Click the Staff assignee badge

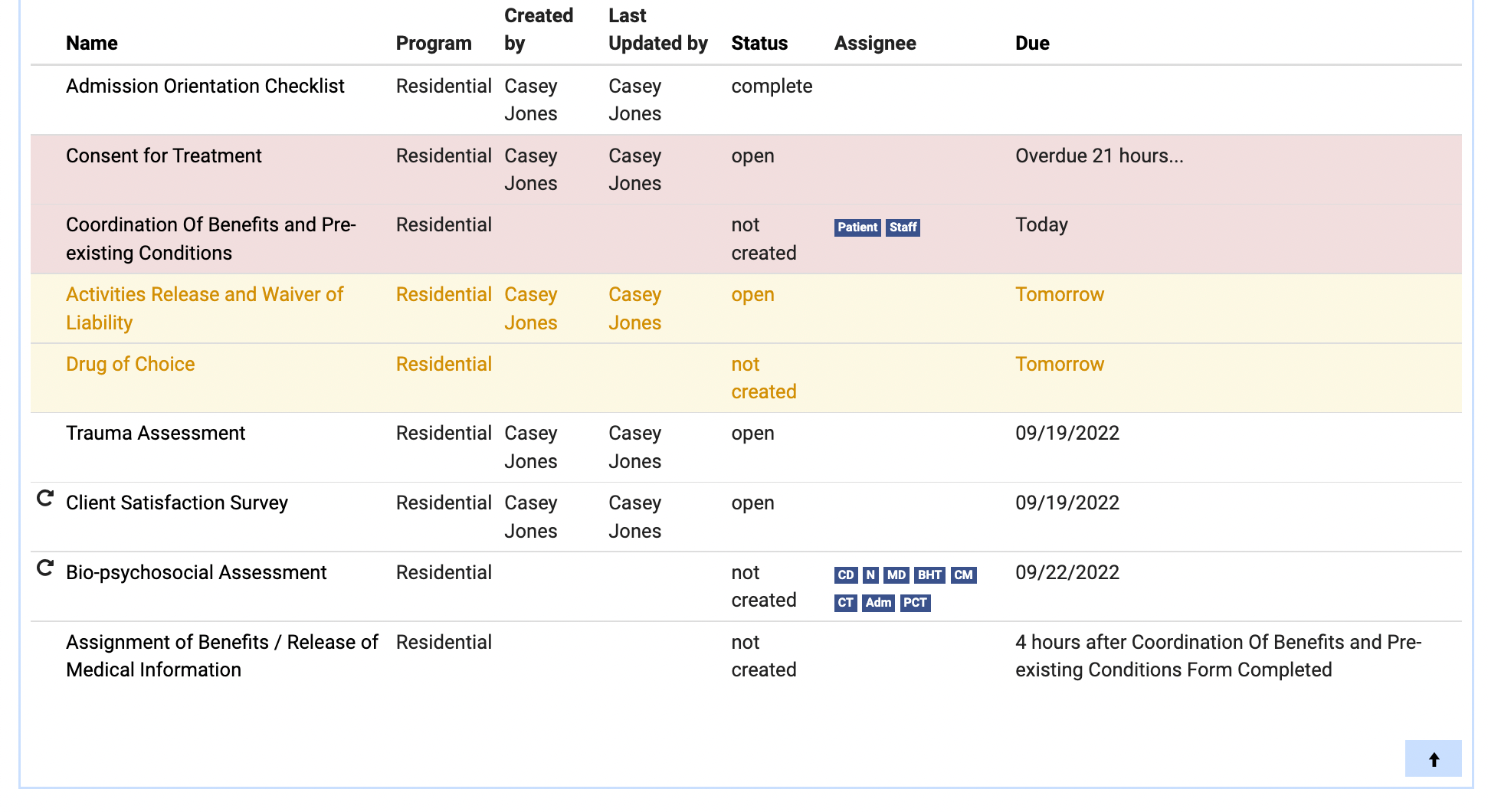pos(903,228)
